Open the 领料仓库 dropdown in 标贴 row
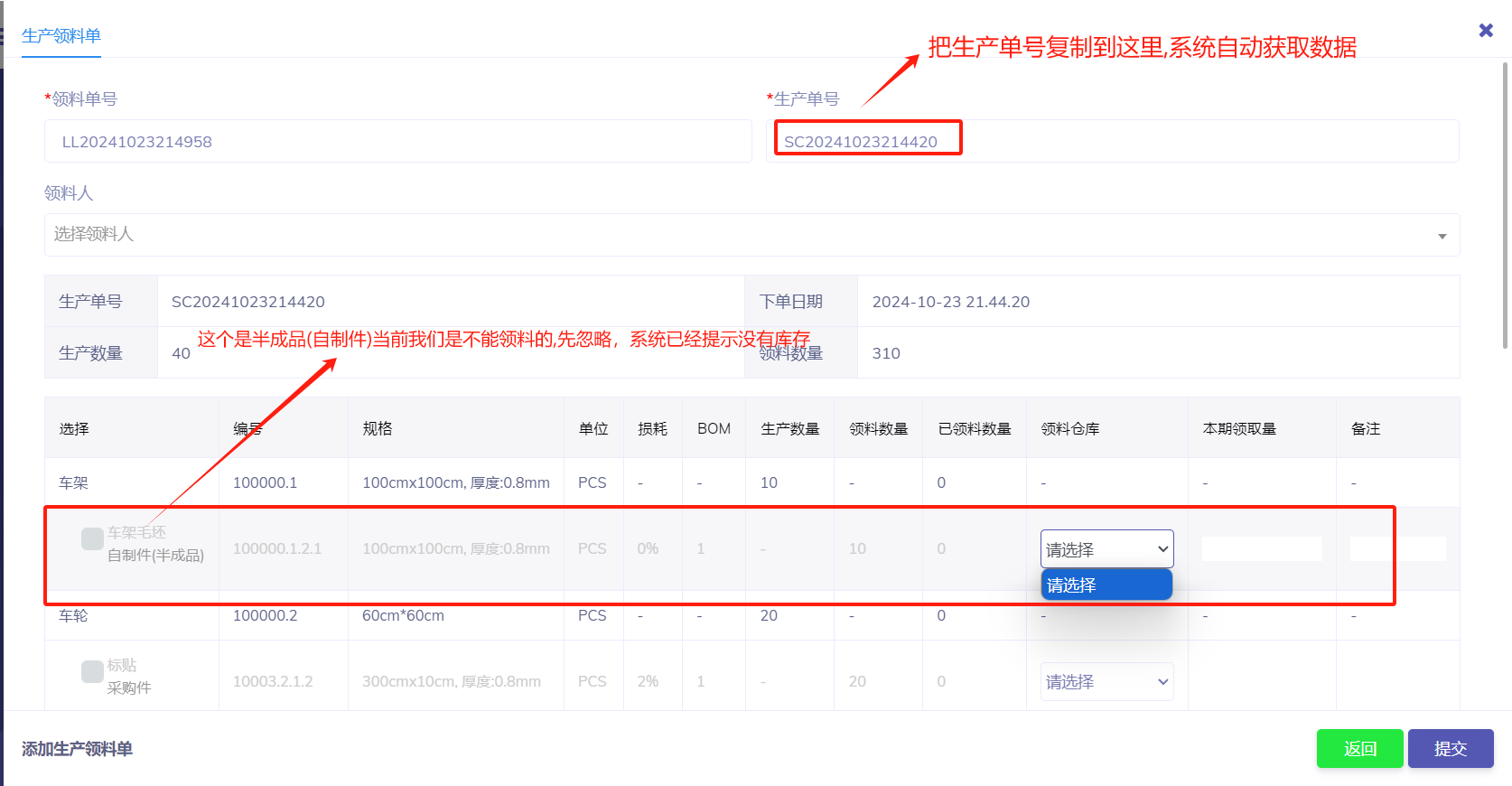 pyautogui.click(x=1106, y=682)
